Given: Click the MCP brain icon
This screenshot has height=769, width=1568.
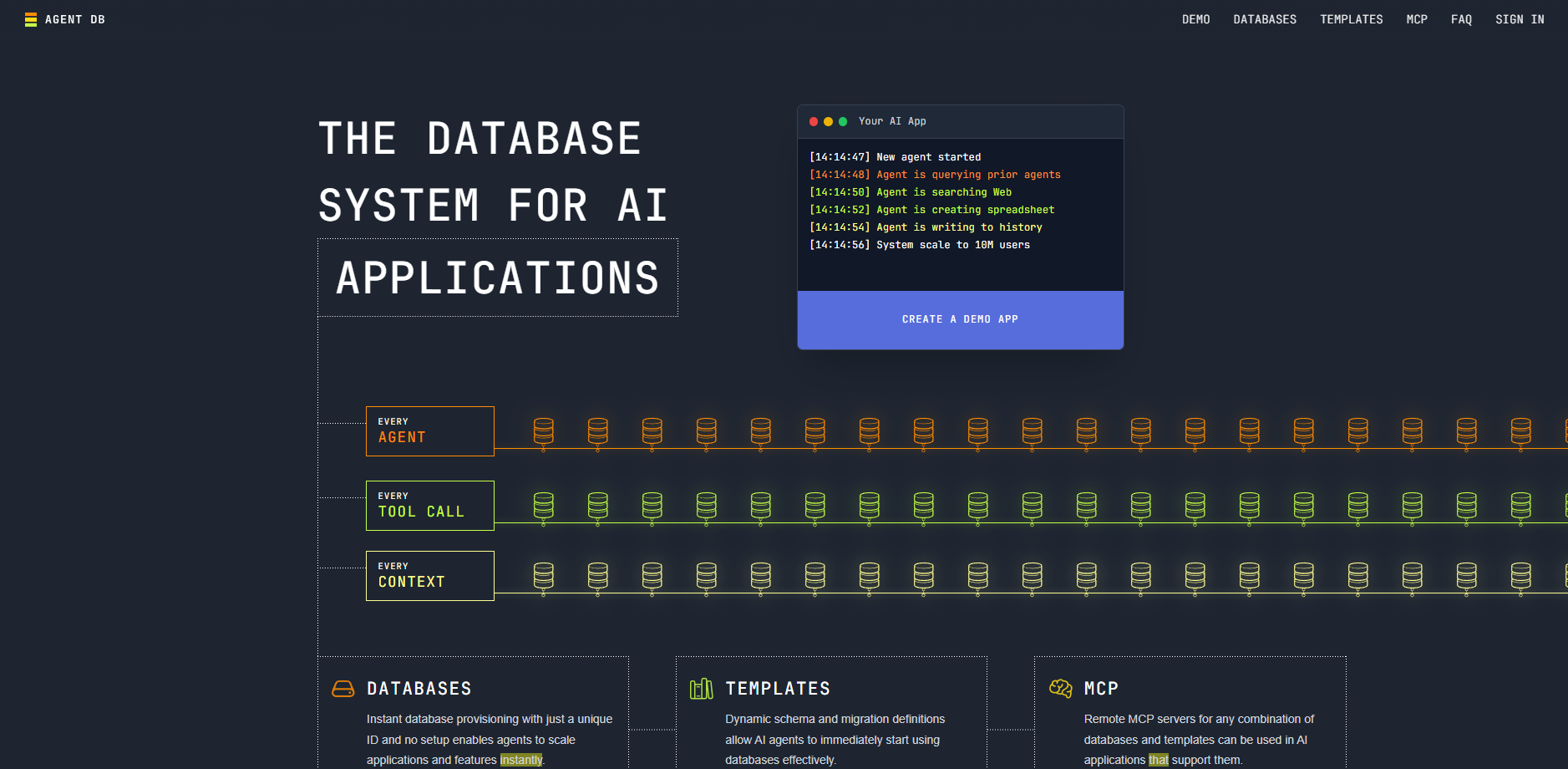Looking at the screenshot, I should tap(1060, 689).
